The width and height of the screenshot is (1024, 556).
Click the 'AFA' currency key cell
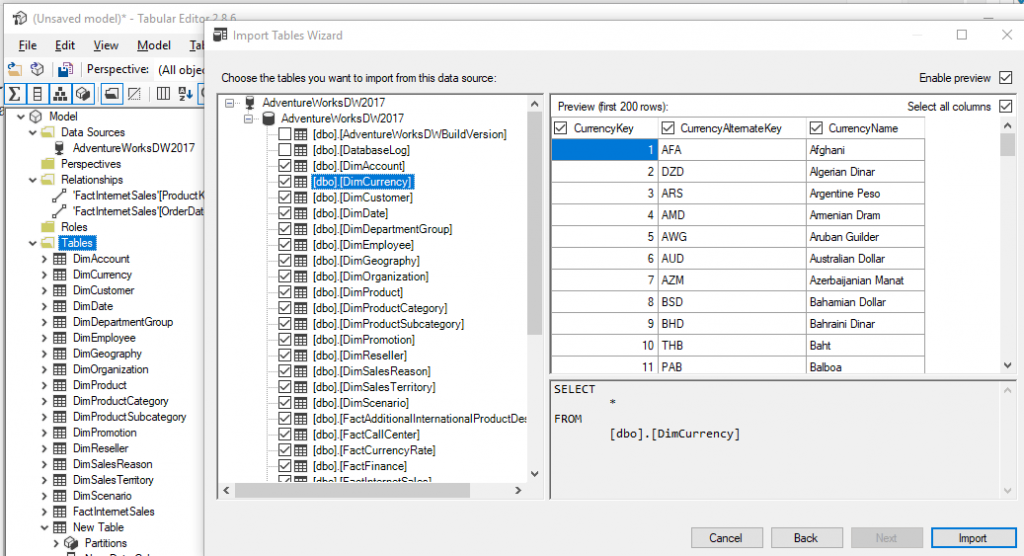(732, 150)
